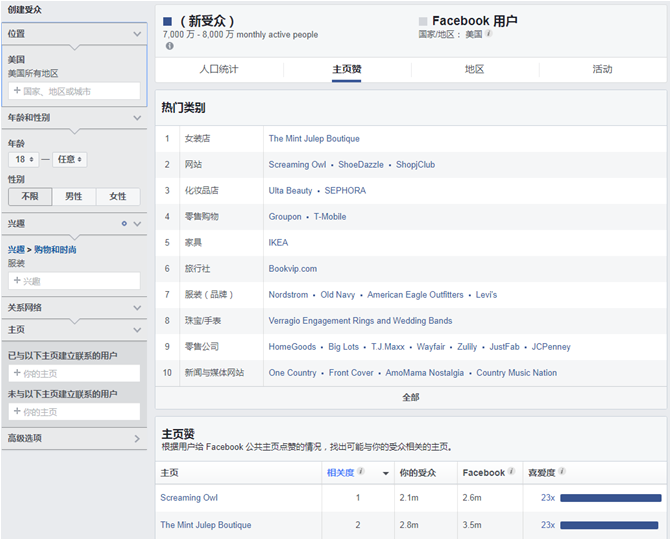
Task: Collapse the 兴趣 section chevron
Action: pos(137,224)
